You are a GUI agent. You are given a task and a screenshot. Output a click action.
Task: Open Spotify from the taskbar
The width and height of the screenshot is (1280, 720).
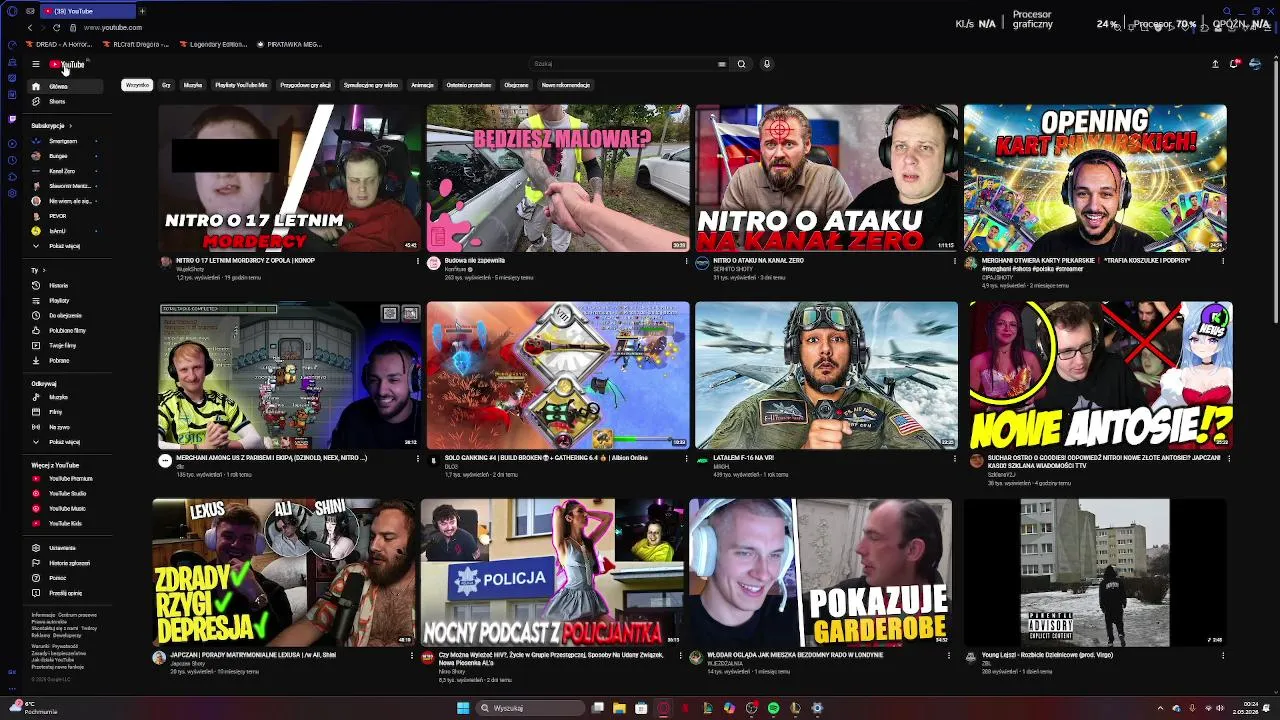pyautogui.click(x=773, y=708)
